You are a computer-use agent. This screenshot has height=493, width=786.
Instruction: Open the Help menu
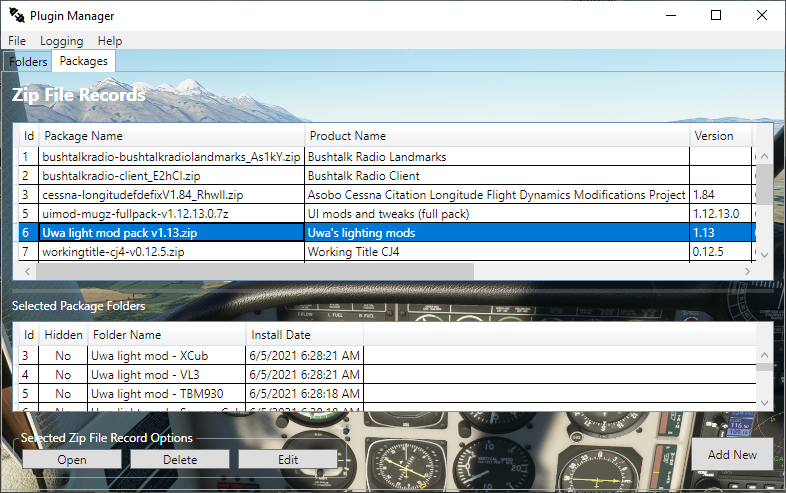point(110,41)
